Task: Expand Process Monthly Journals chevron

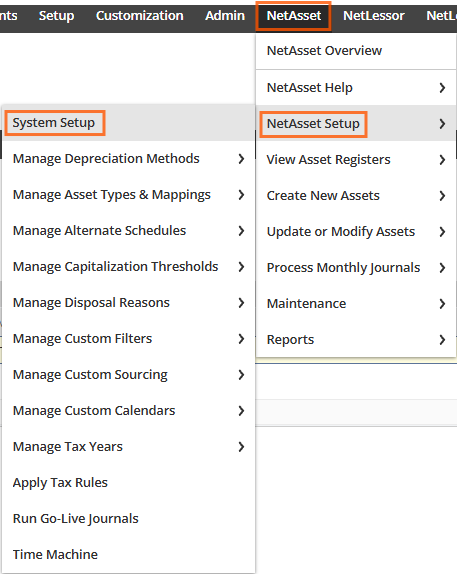Action: tap(442, 268)
